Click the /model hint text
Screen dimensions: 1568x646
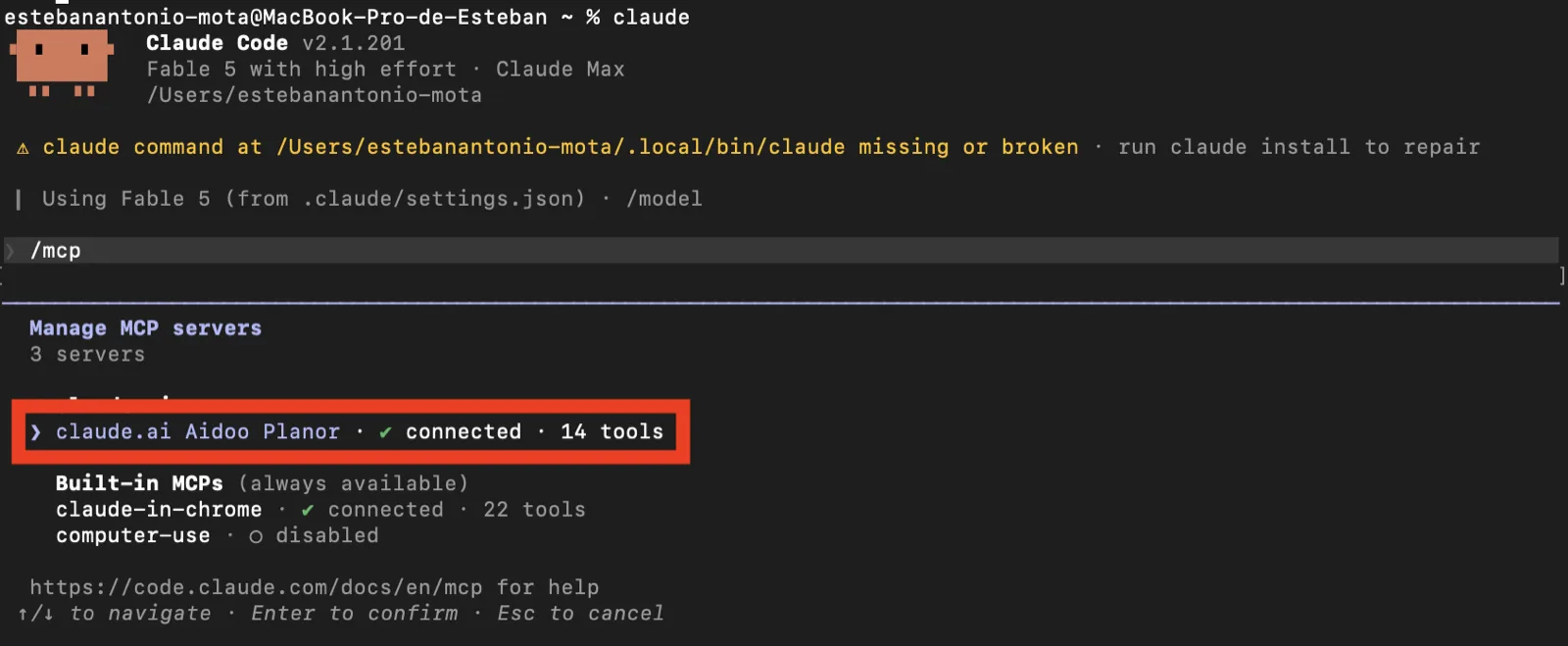point(664,199)
